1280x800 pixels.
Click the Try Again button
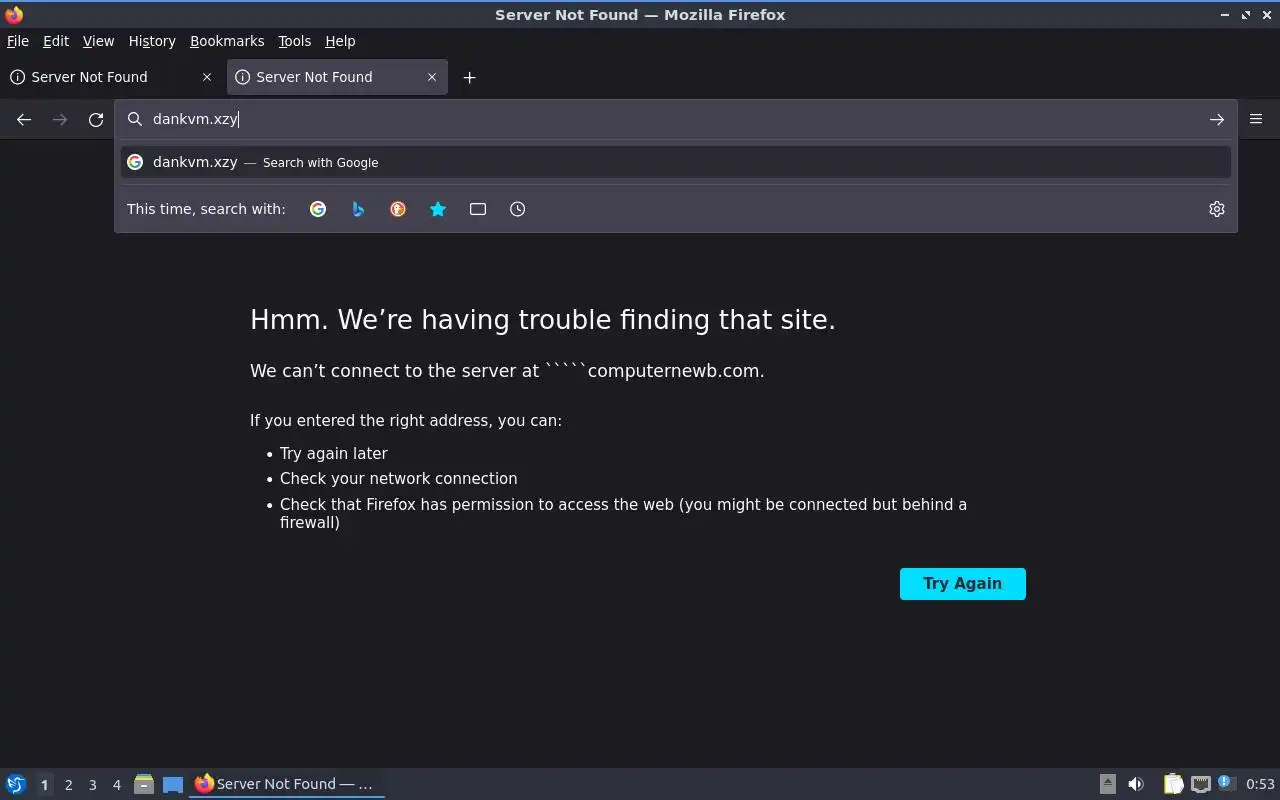962,584
